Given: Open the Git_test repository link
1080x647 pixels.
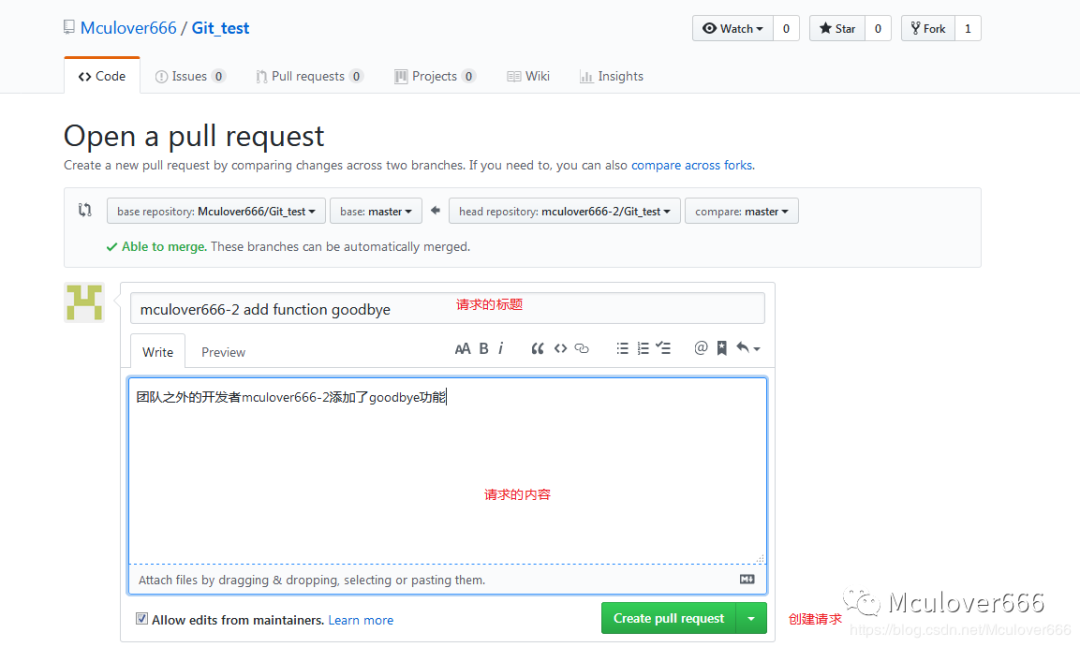Looking at the screenshot, I should (220, 28).
